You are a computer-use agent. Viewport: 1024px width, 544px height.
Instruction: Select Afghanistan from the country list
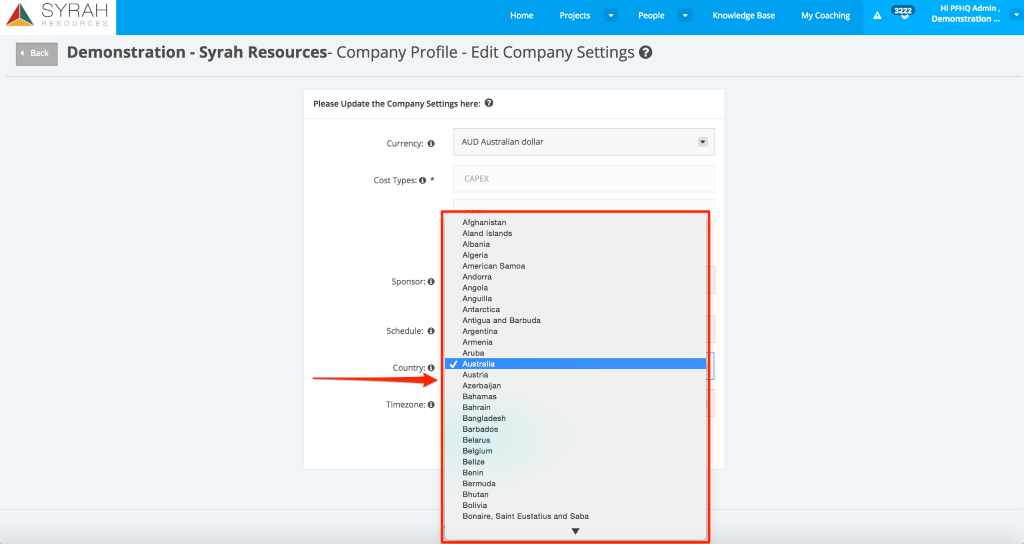575,222
